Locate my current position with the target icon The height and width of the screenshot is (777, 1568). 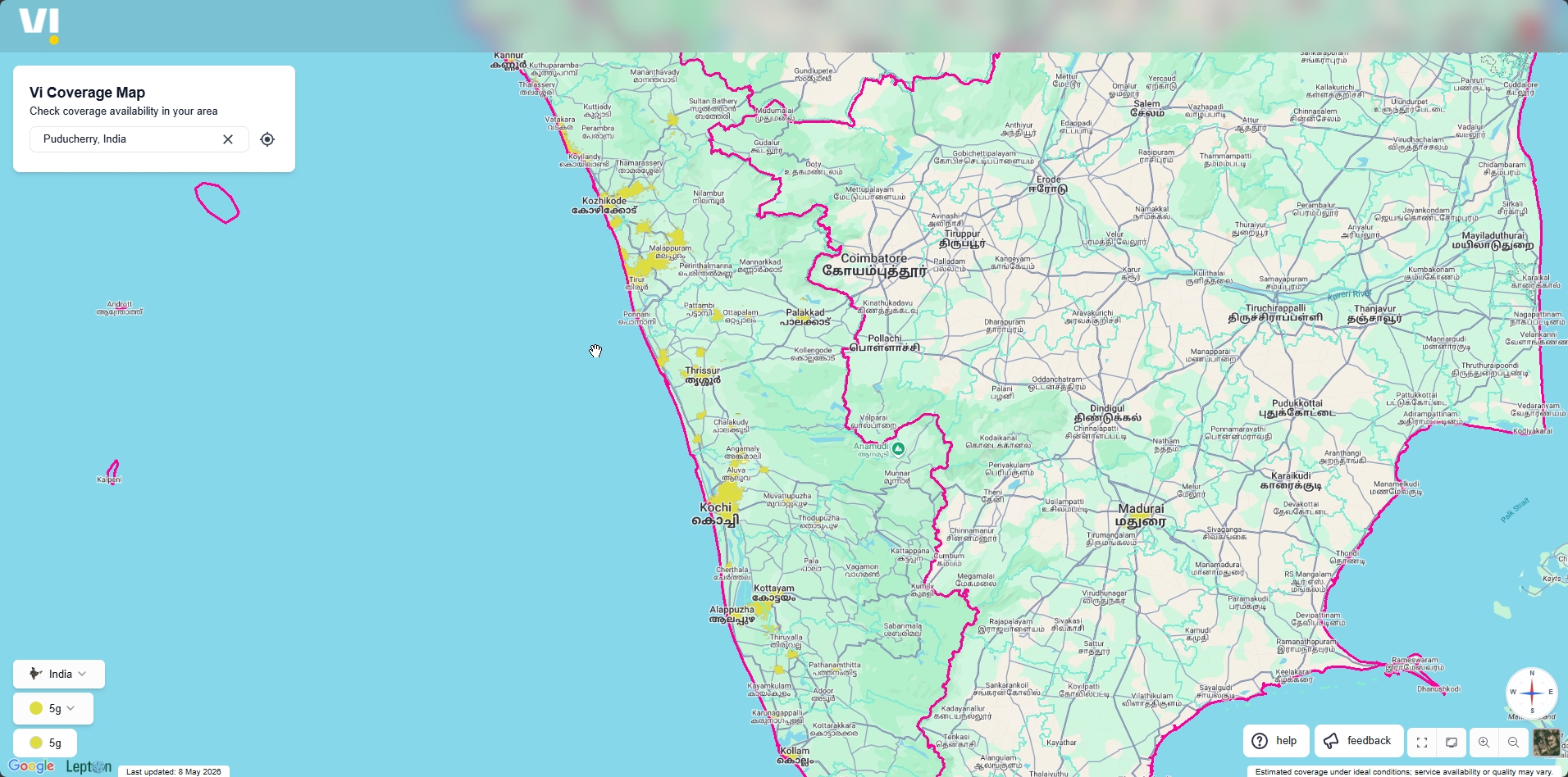(x=267, y=139)
